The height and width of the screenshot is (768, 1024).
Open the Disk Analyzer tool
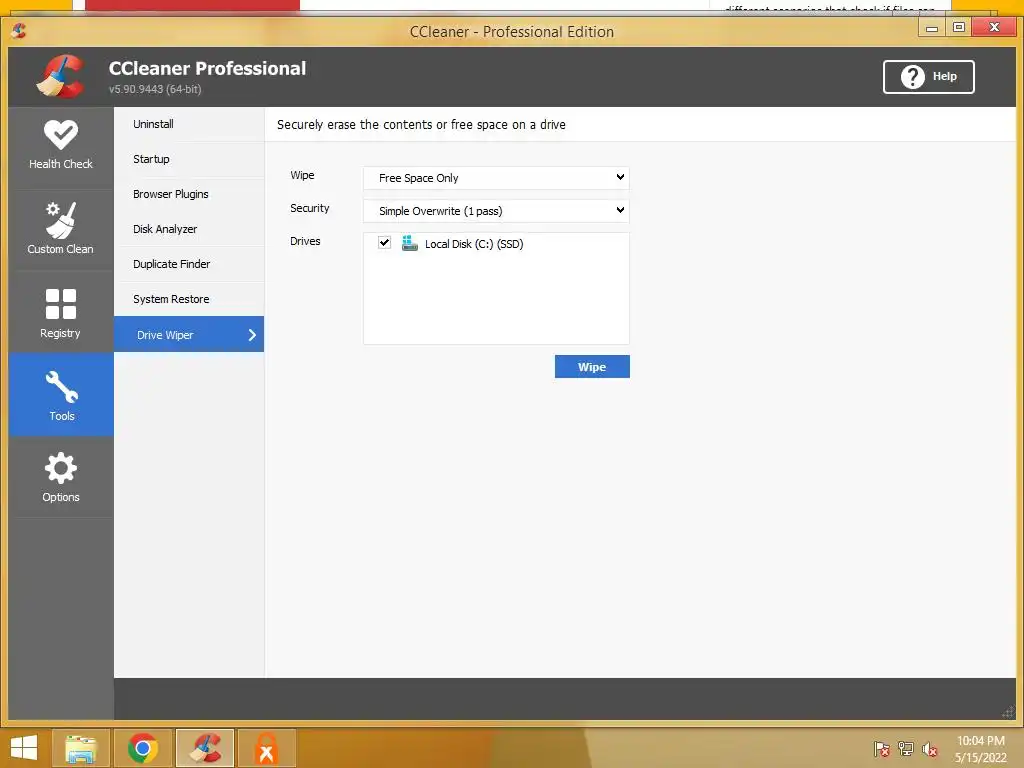point(189,229)
